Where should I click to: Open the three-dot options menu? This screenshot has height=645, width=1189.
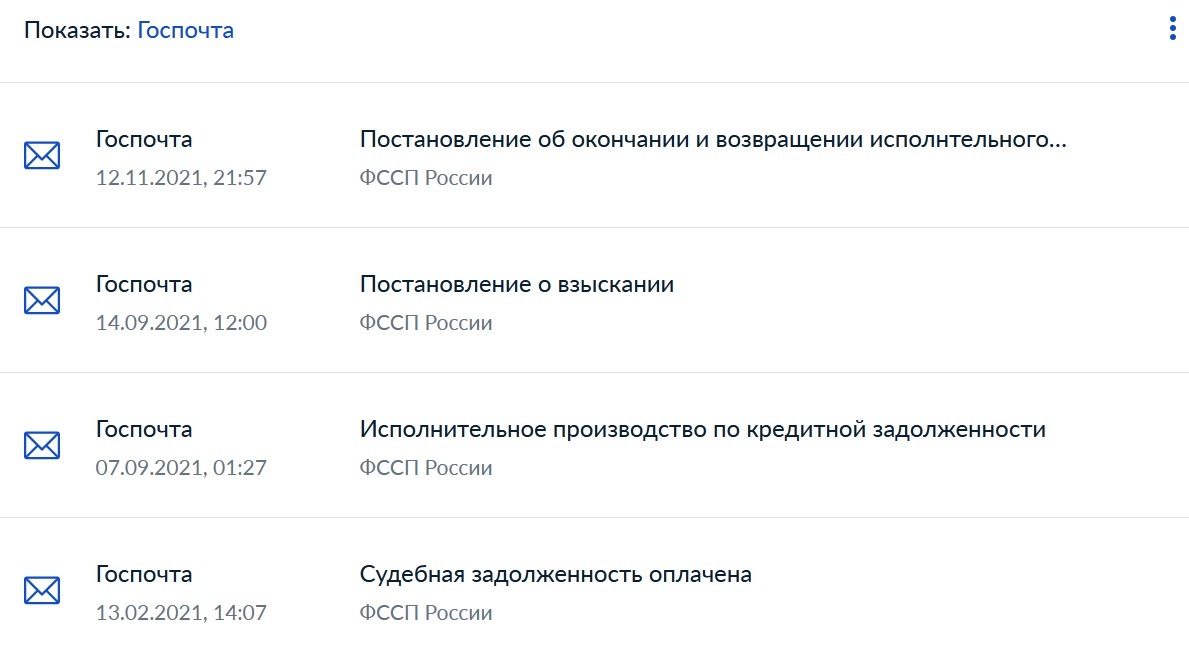[x=1173, y=29]
